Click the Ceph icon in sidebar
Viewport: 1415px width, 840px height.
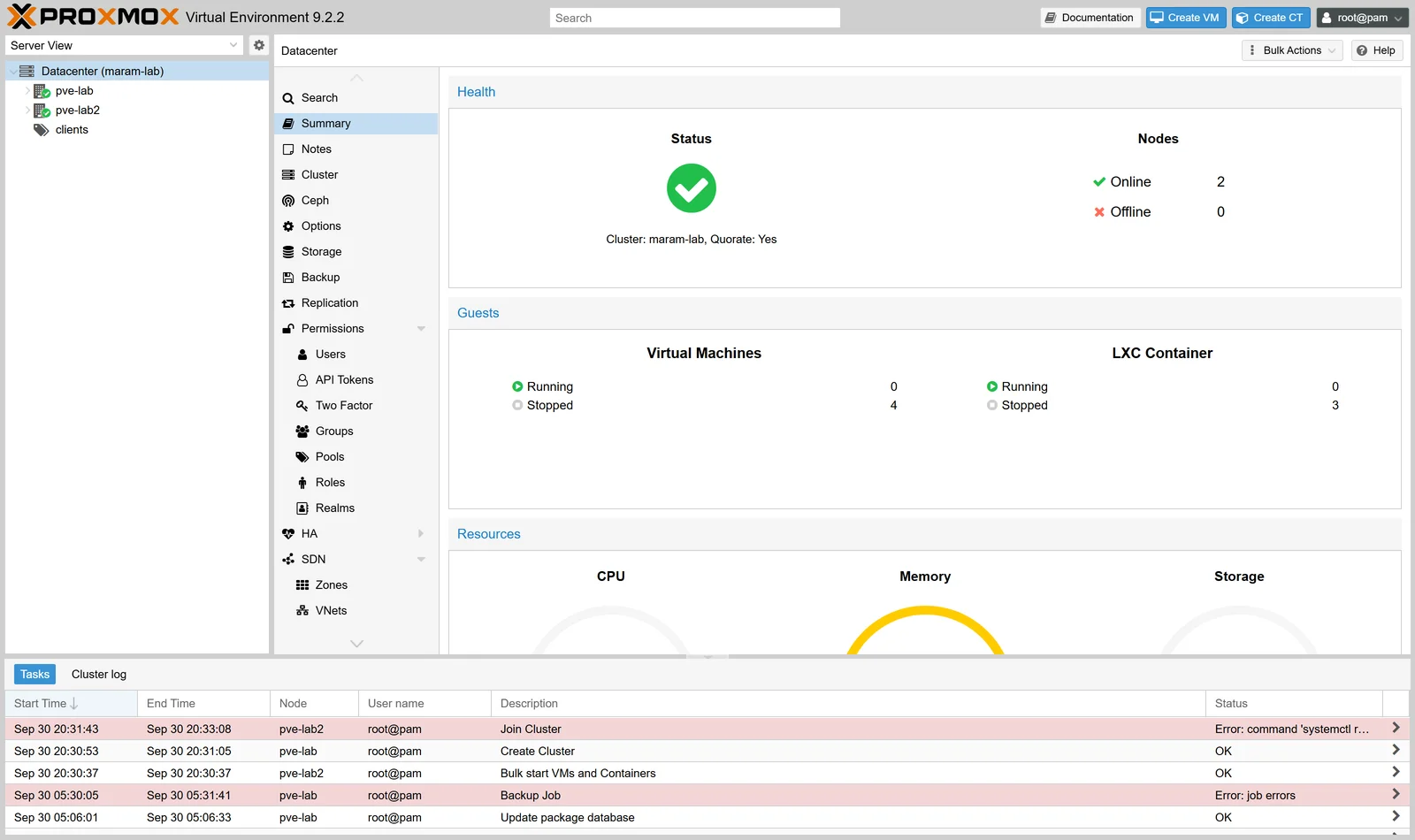pyautogui.click(x=288, y=201)
